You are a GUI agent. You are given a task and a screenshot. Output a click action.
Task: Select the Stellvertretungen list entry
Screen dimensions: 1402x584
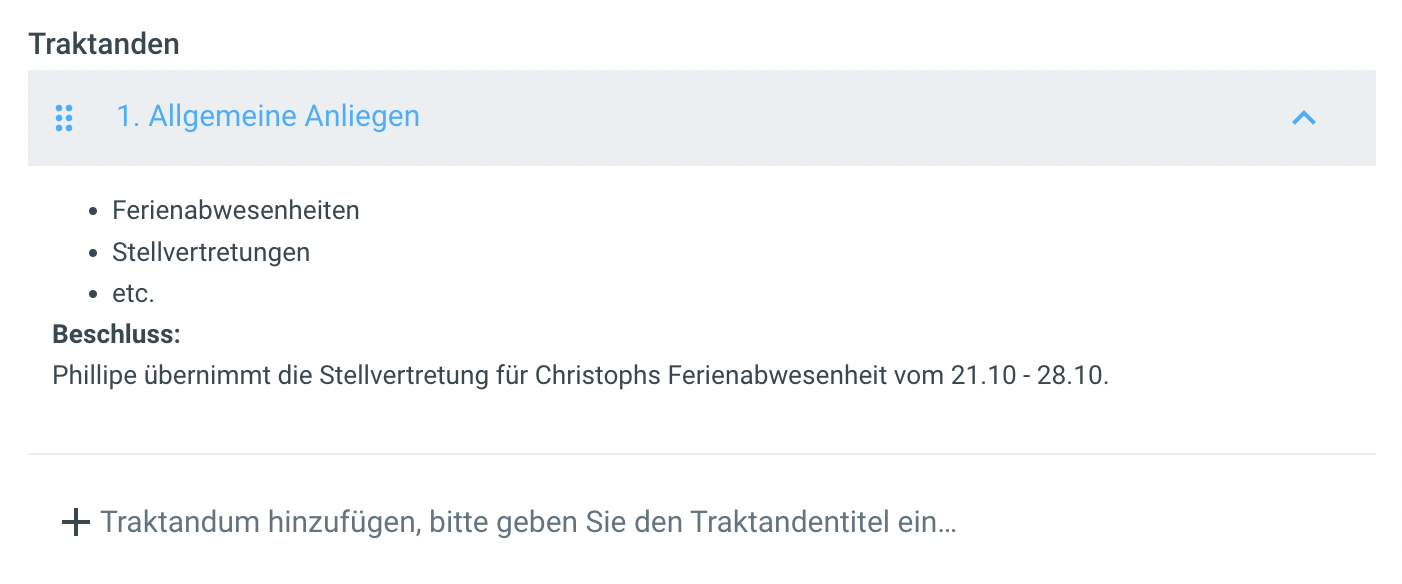[211, 253]
